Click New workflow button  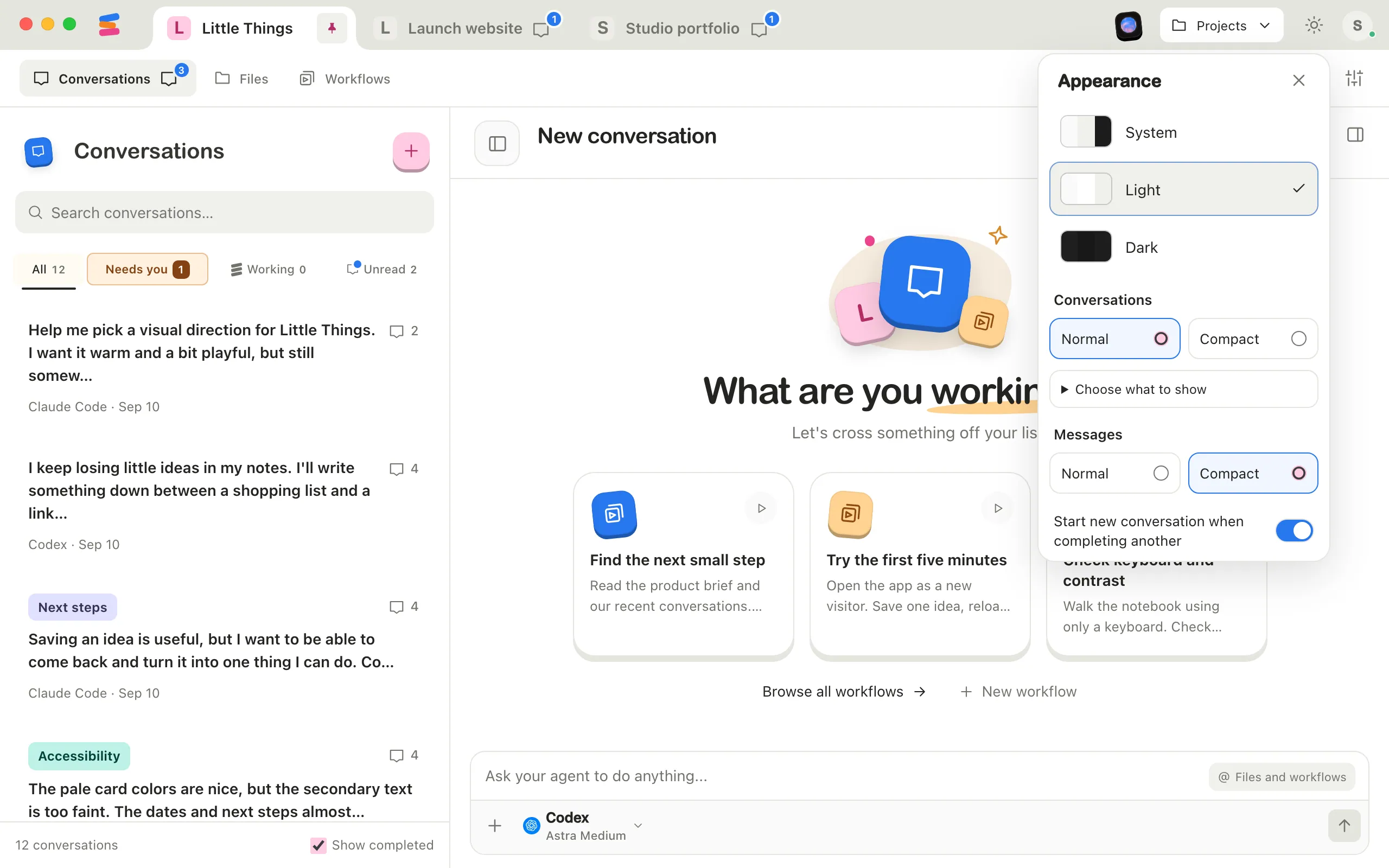coord(1019,692)
